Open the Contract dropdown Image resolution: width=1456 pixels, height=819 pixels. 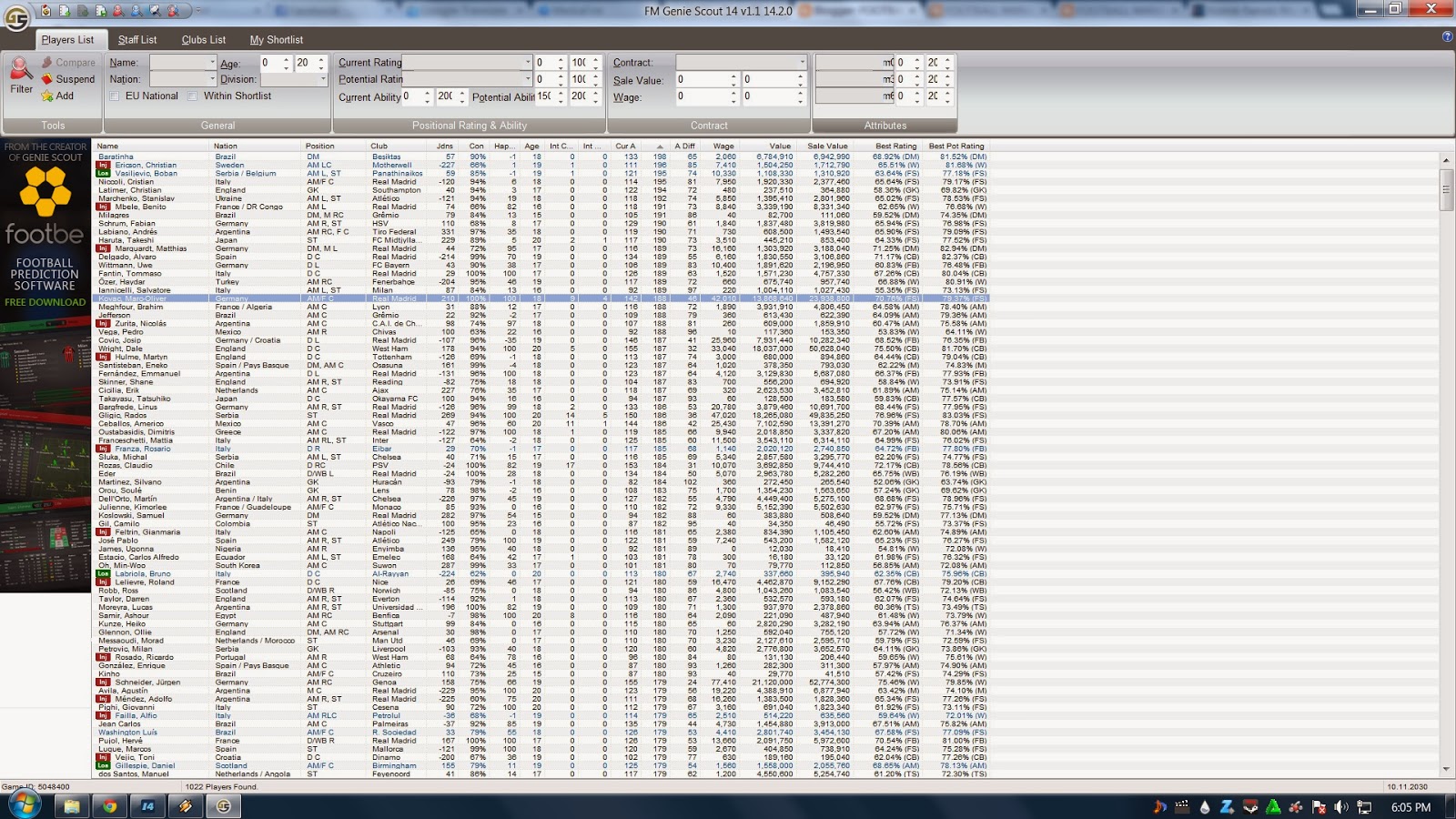(x=802, y=63)
